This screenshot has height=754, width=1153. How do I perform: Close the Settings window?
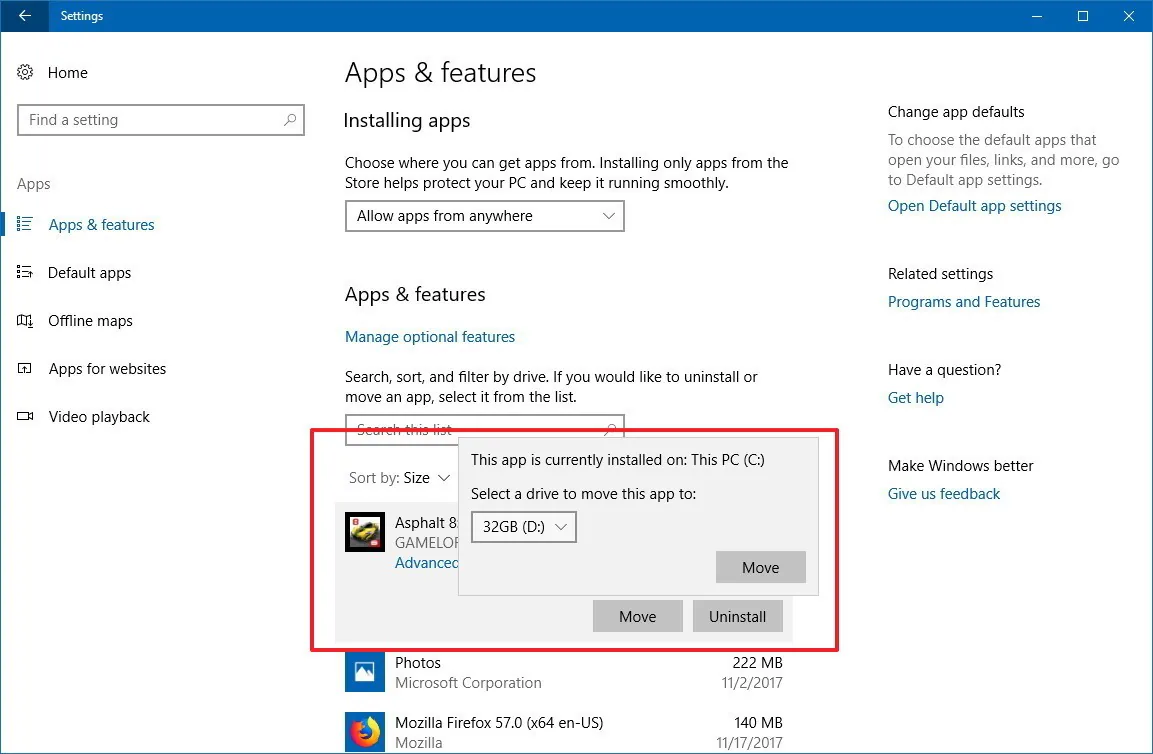(x=1129, y=16)
